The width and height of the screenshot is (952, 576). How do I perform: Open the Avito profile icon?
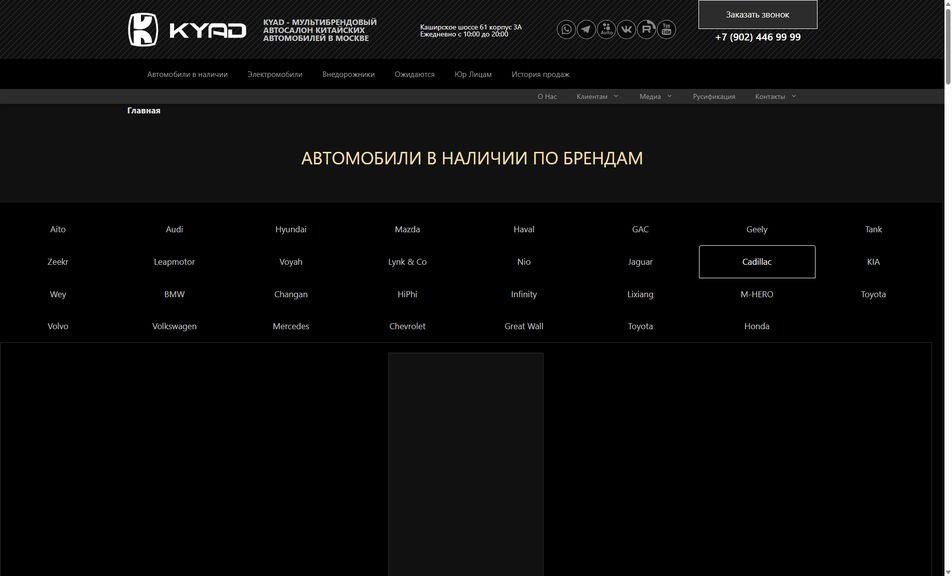[x=606, y=29]
